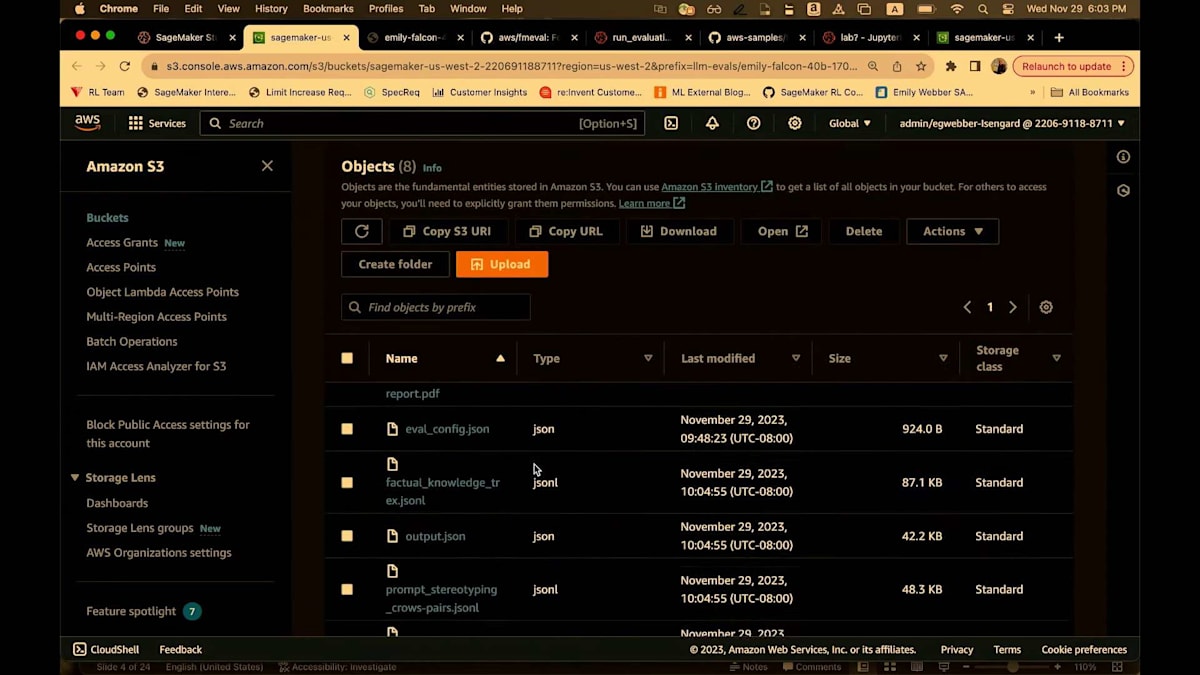This screenshot has width=1200, height=675.
Task: Click the zoom magnifier in address bar
Action: pyautogui.click(x=873, y=66)
